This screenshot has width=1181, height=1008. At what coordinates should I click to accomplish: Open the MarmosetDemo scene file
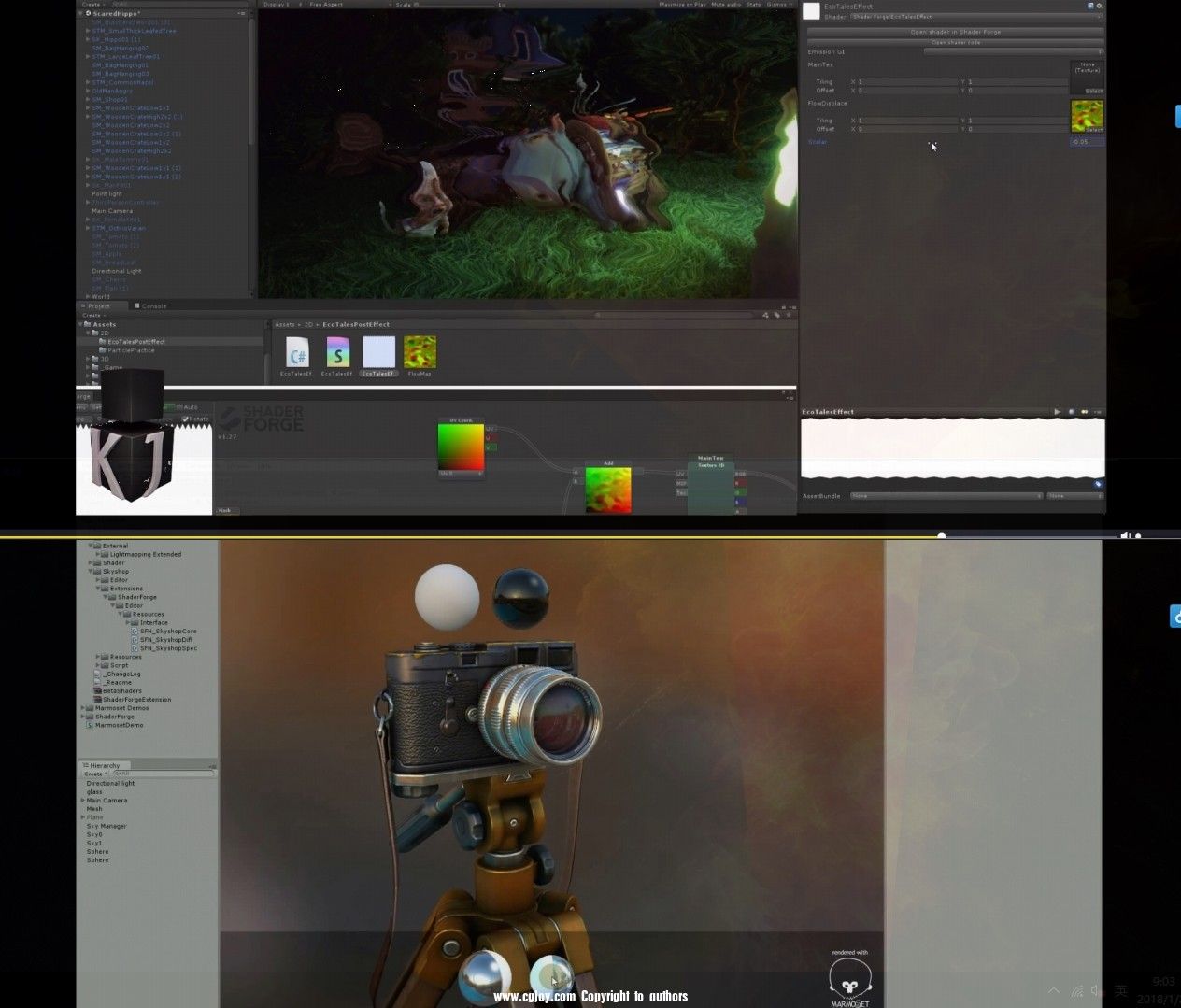[x=115, y=725]
